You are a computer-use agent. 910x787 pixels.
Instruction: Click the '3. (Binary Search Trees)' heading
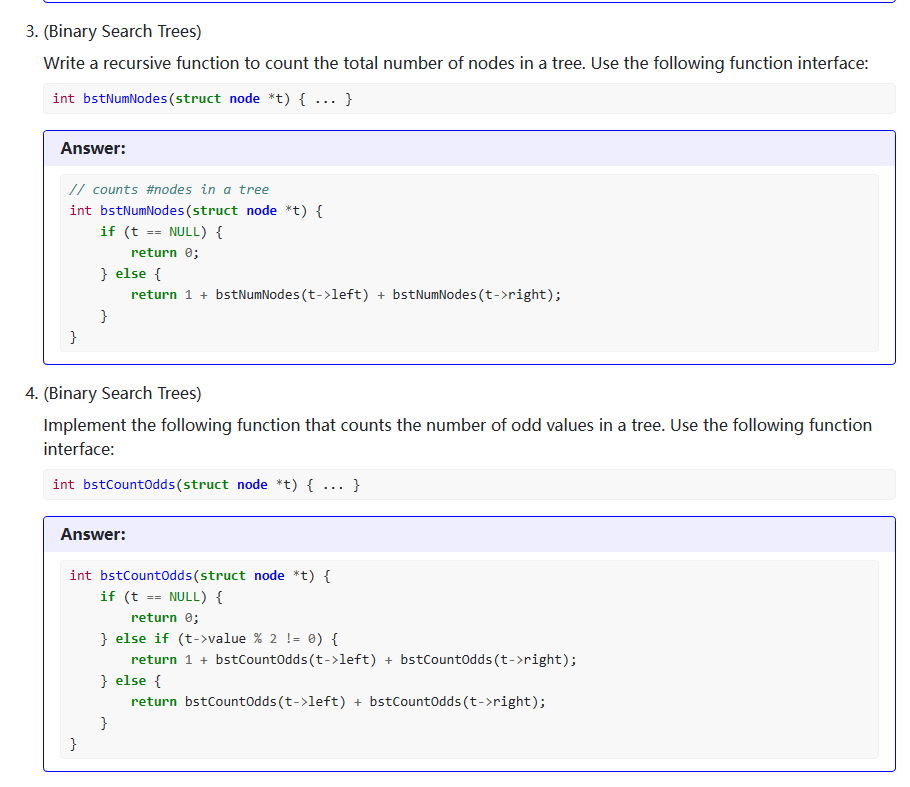coord(113,31)
